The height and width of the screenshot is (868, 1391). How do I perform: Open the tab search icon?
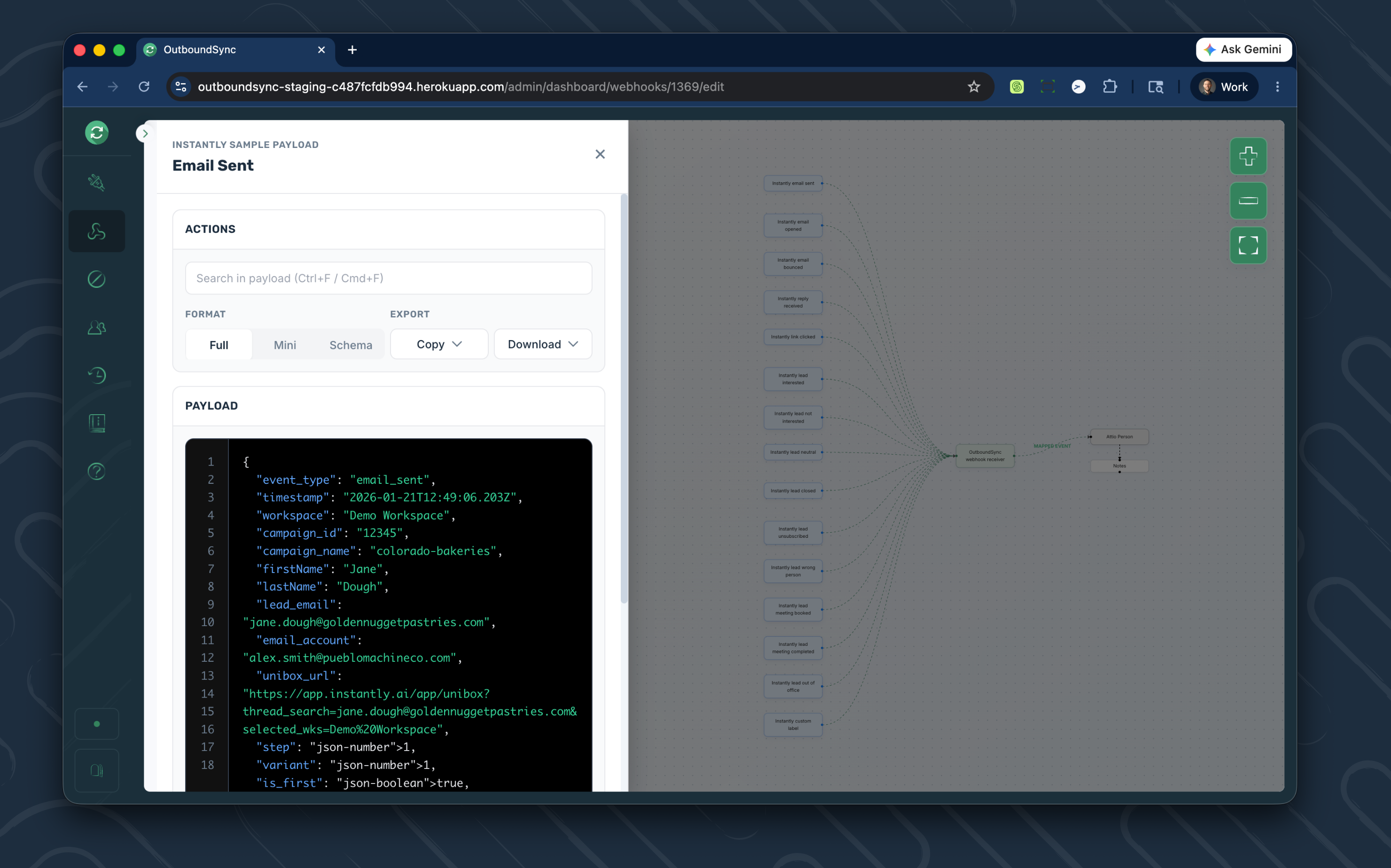pos(1156,87)
